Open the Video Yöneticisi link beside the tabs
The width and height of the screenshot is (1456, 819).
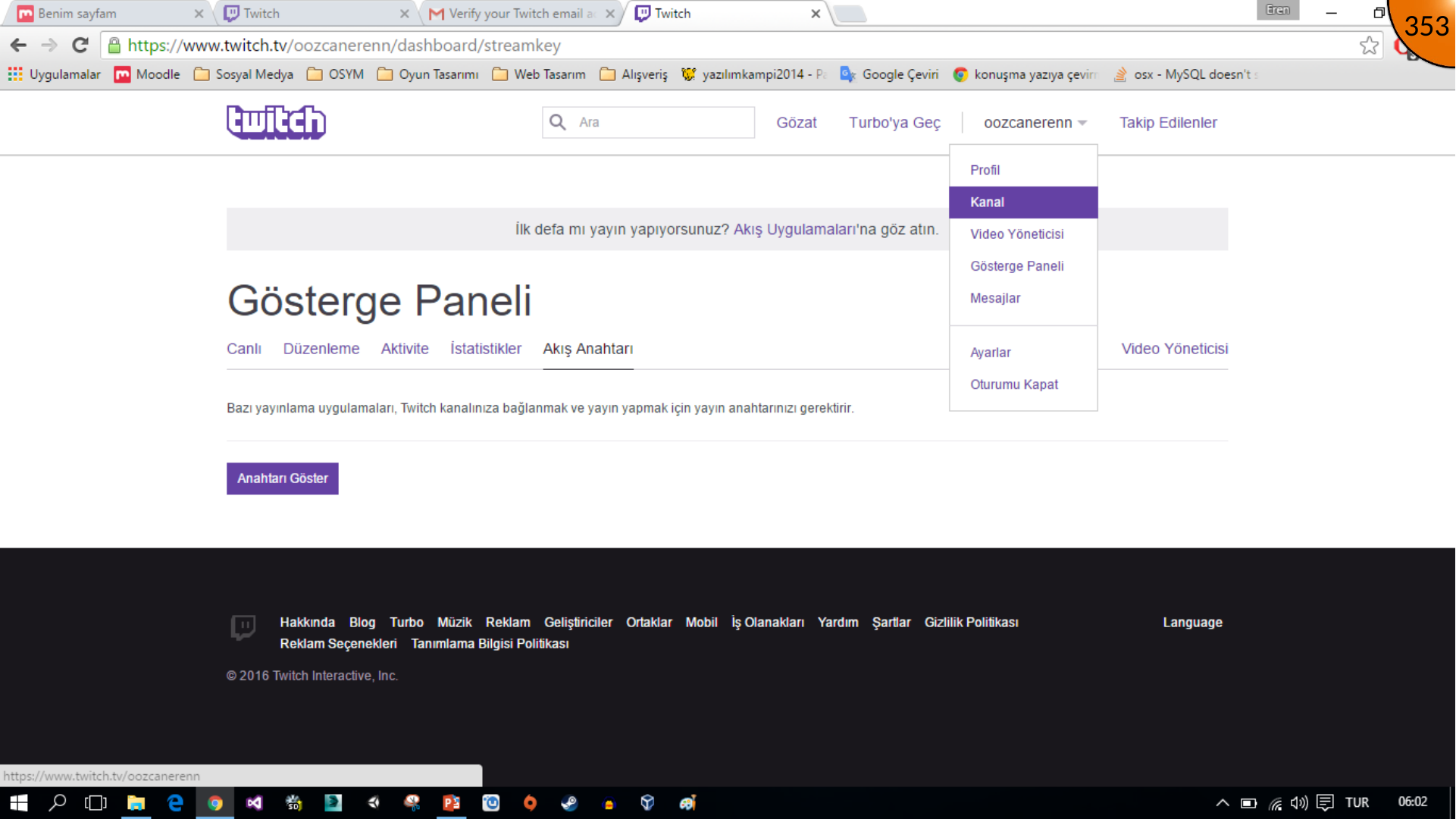coord(1175,349)
